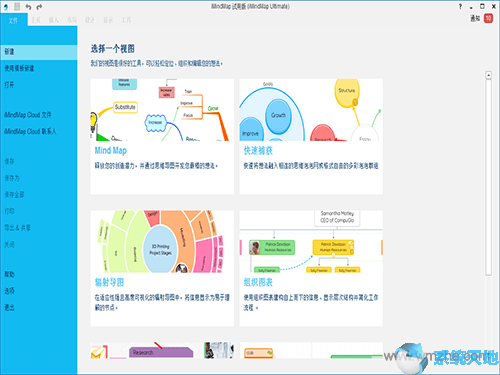Click the Research view thumbnail at bottom
This screenshot has height=375, width=500.
pos(162,350)
